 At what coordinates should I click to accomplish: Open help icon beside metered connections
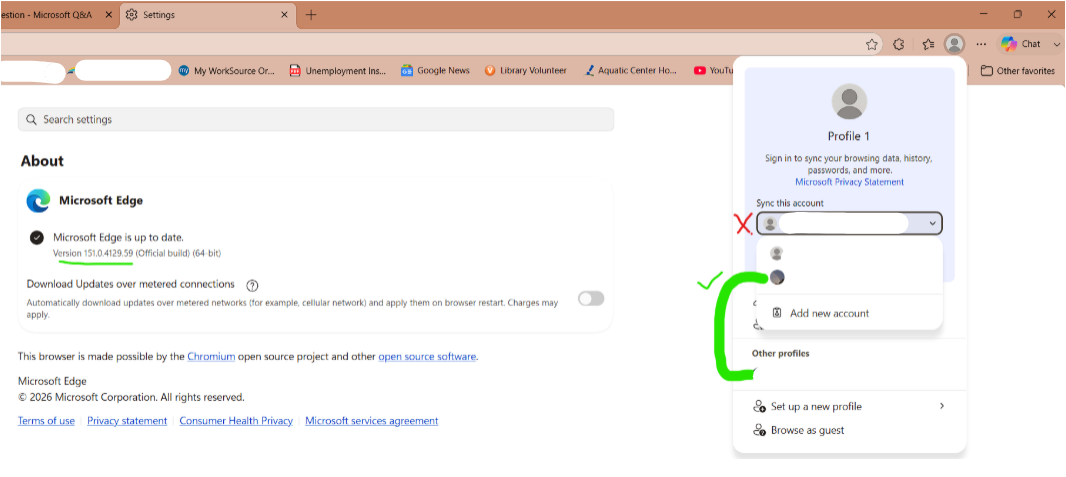[x=252, y=285]
